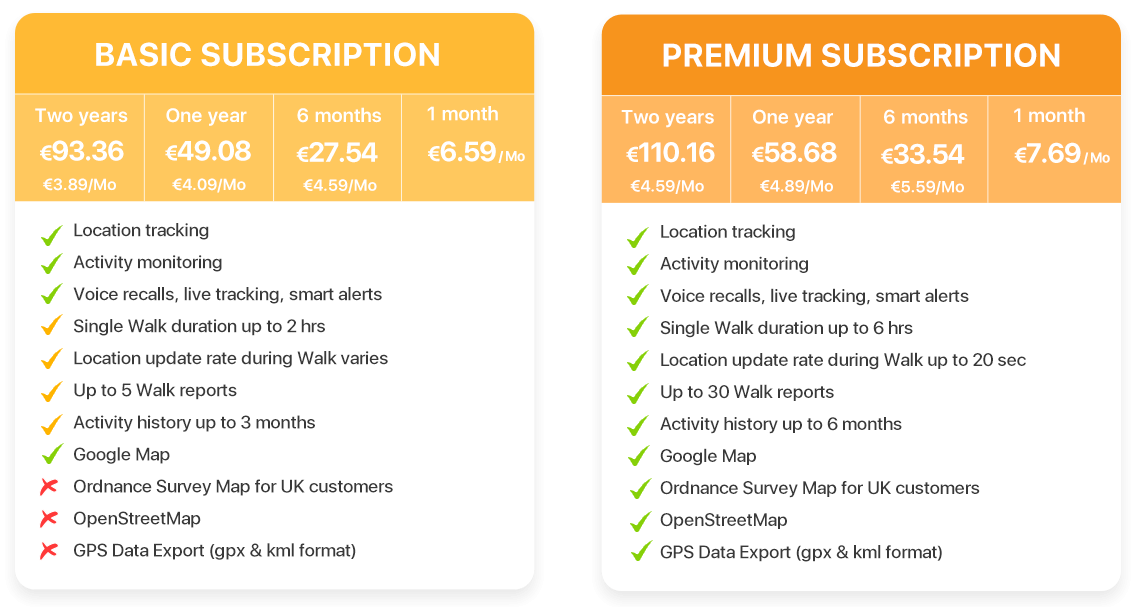Select Premium Two years €110.16 plan
Viewport: 1135px width, 607px height.
click(x=666, y=149)
